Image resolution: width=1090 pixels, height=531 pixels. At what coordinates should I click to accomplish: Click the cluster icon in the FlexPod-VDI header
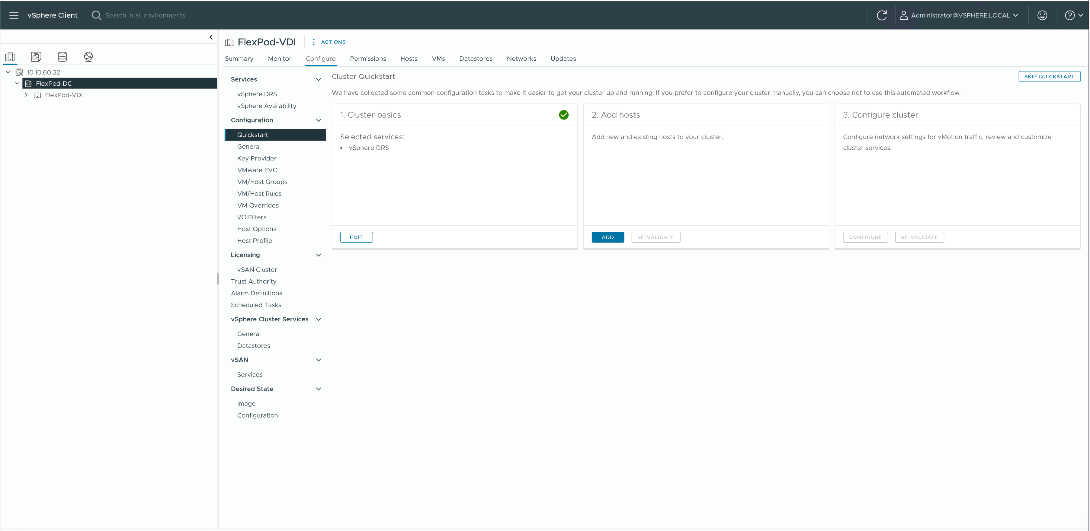pyautogui.click(x=229, y=42)
